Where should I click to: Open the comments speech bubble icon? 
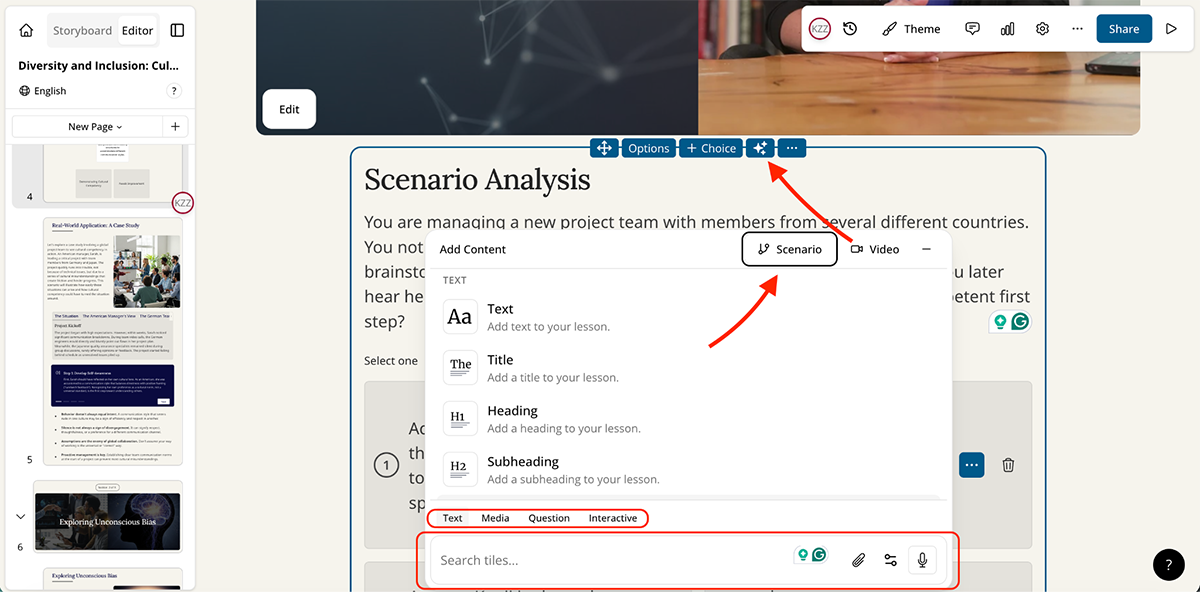pos(972,28)
